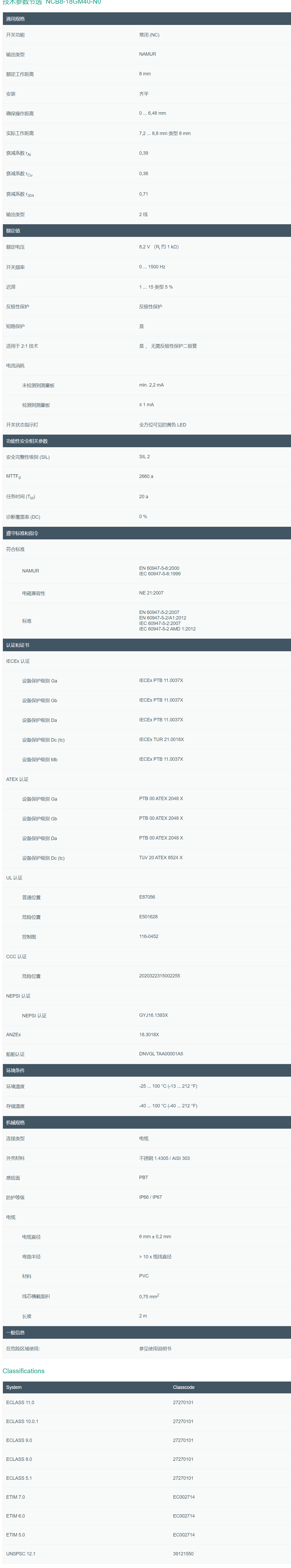291x1568 pixels.
Task: Click the '全方位可见的黄色 LED' indicator value
Action: coord(162,425)
